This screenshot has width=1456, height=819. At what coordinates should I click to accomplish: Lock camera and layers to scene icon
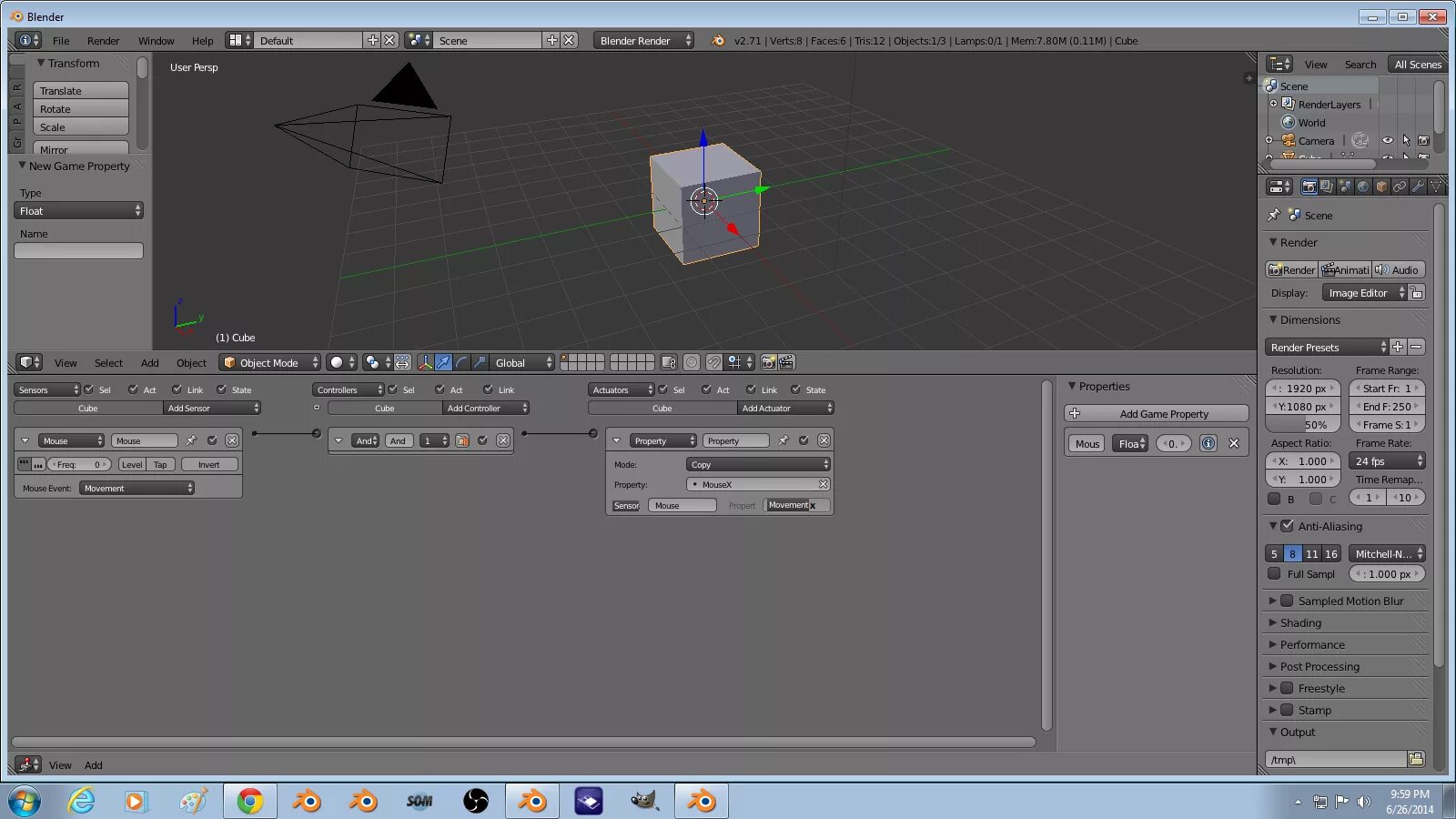pos(669,362)
